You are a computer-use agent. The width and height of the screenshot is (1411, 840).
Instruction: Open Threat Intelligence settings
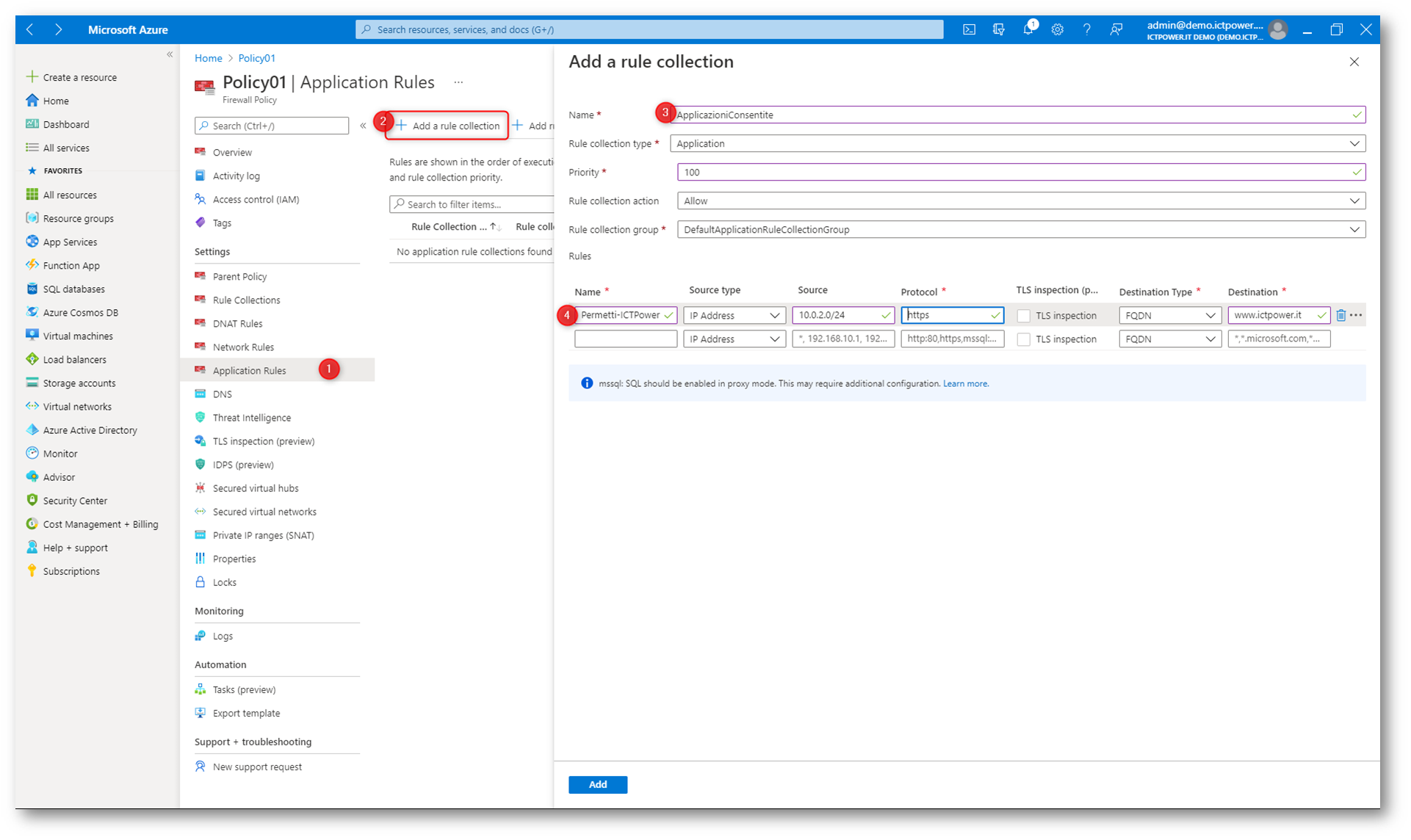[x=251, y=418]
